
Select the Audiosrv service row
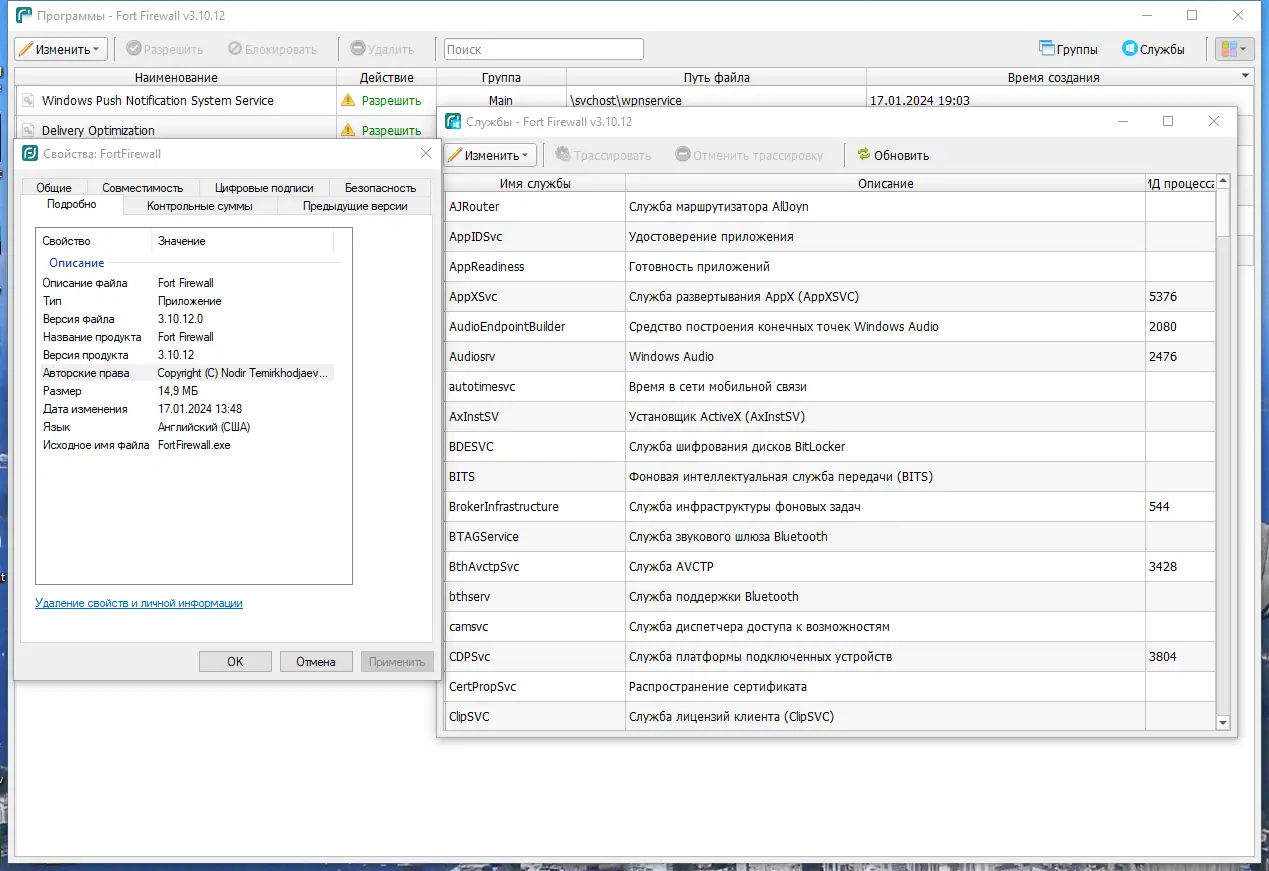point(830,357)
